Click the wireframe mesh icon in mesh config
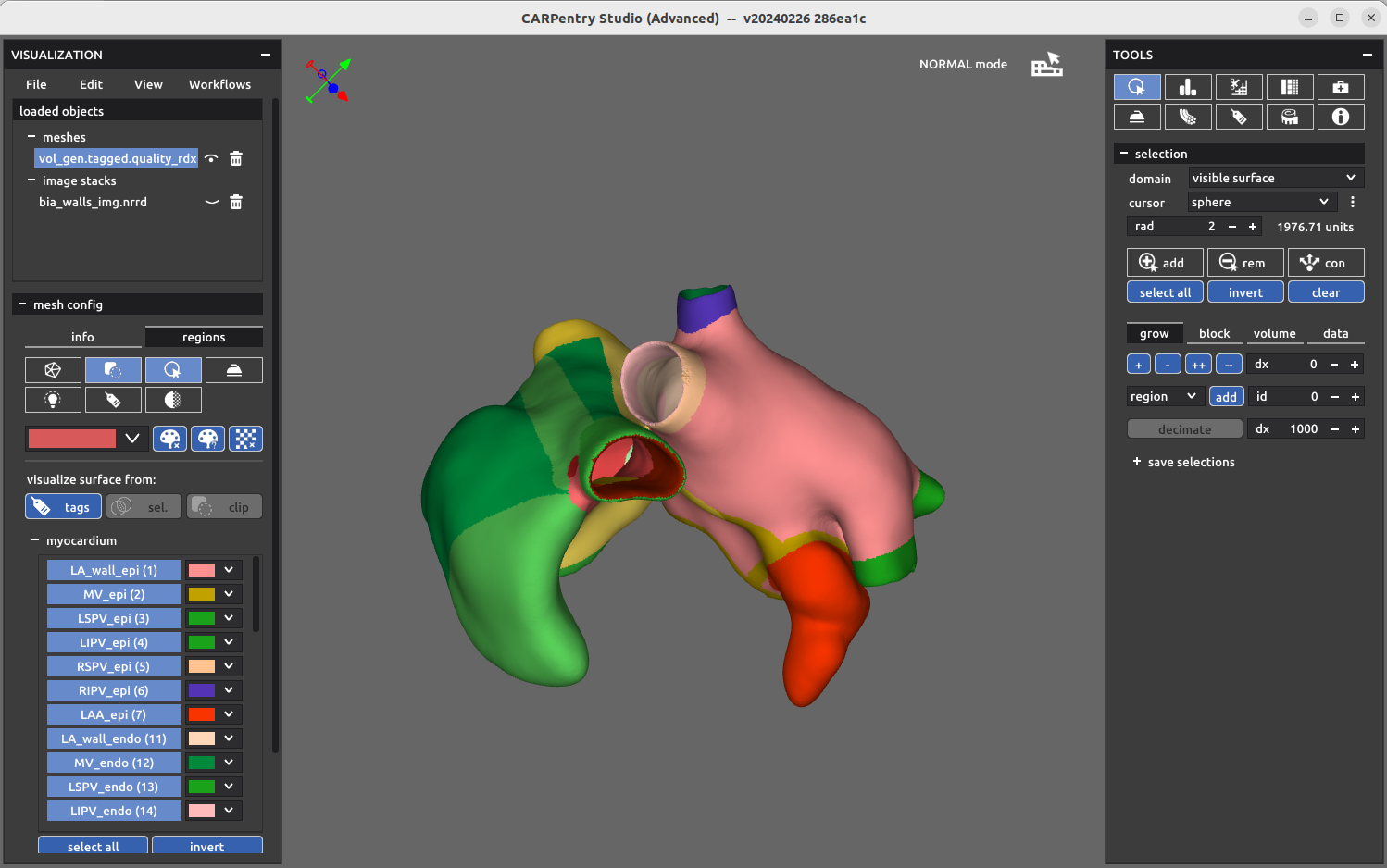Image resolution: width=1387 pixels, height=868 pixels. pos(53,370)
